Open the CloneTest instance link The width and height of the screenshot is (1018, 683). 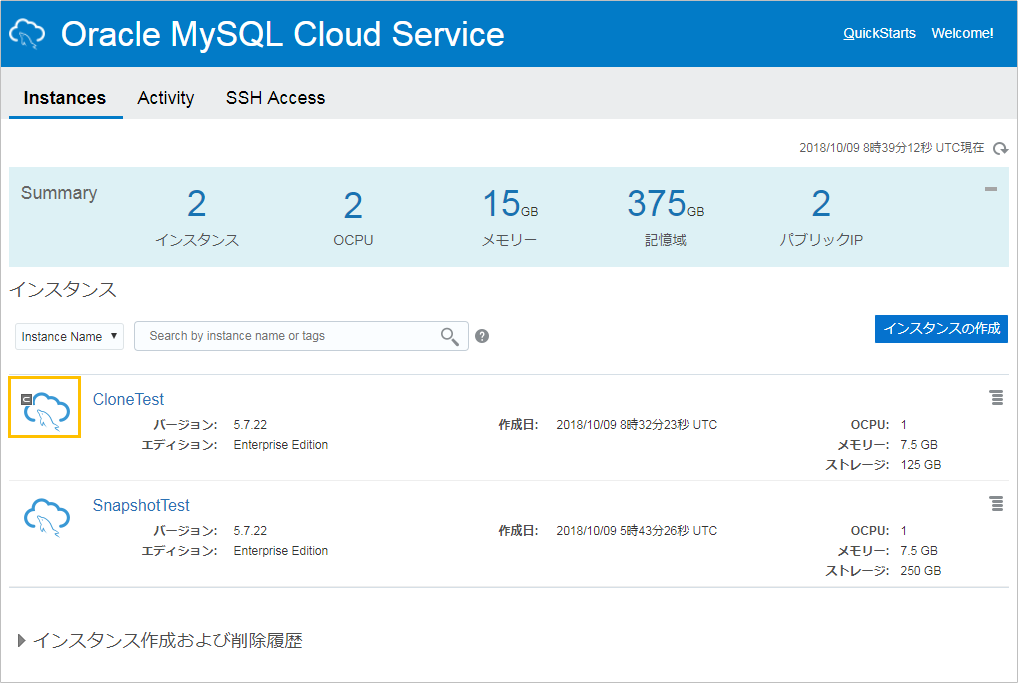click(x=129, y=399)
